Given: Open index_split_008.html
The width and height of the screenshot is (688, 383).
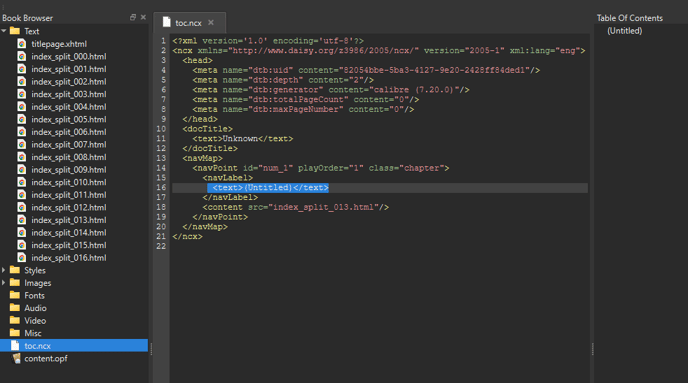Looking at the screenshot, I should pos(68,157).
